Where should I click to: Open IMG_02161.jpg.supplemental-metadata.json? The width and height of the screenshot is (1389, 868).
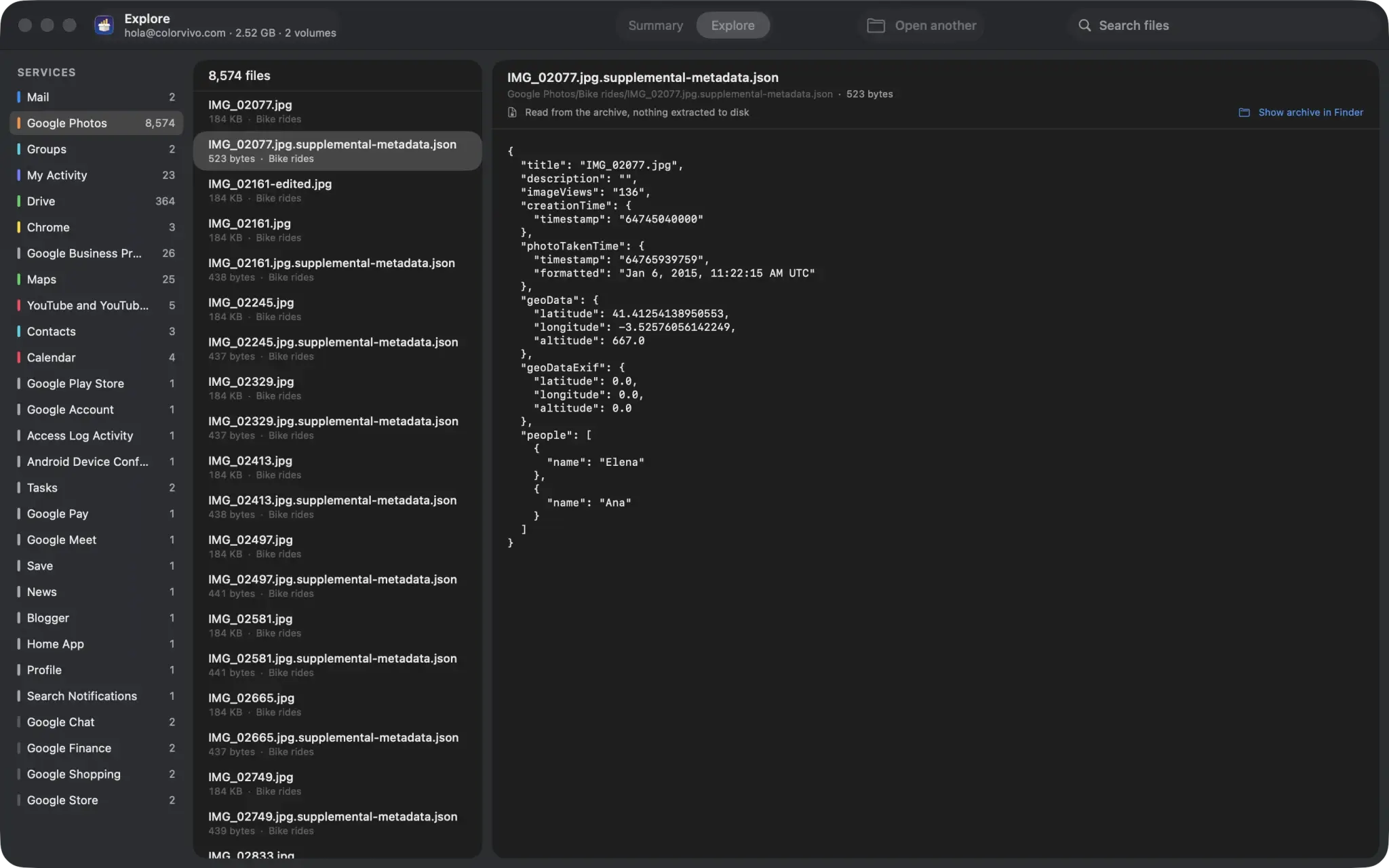coord(337,269)
